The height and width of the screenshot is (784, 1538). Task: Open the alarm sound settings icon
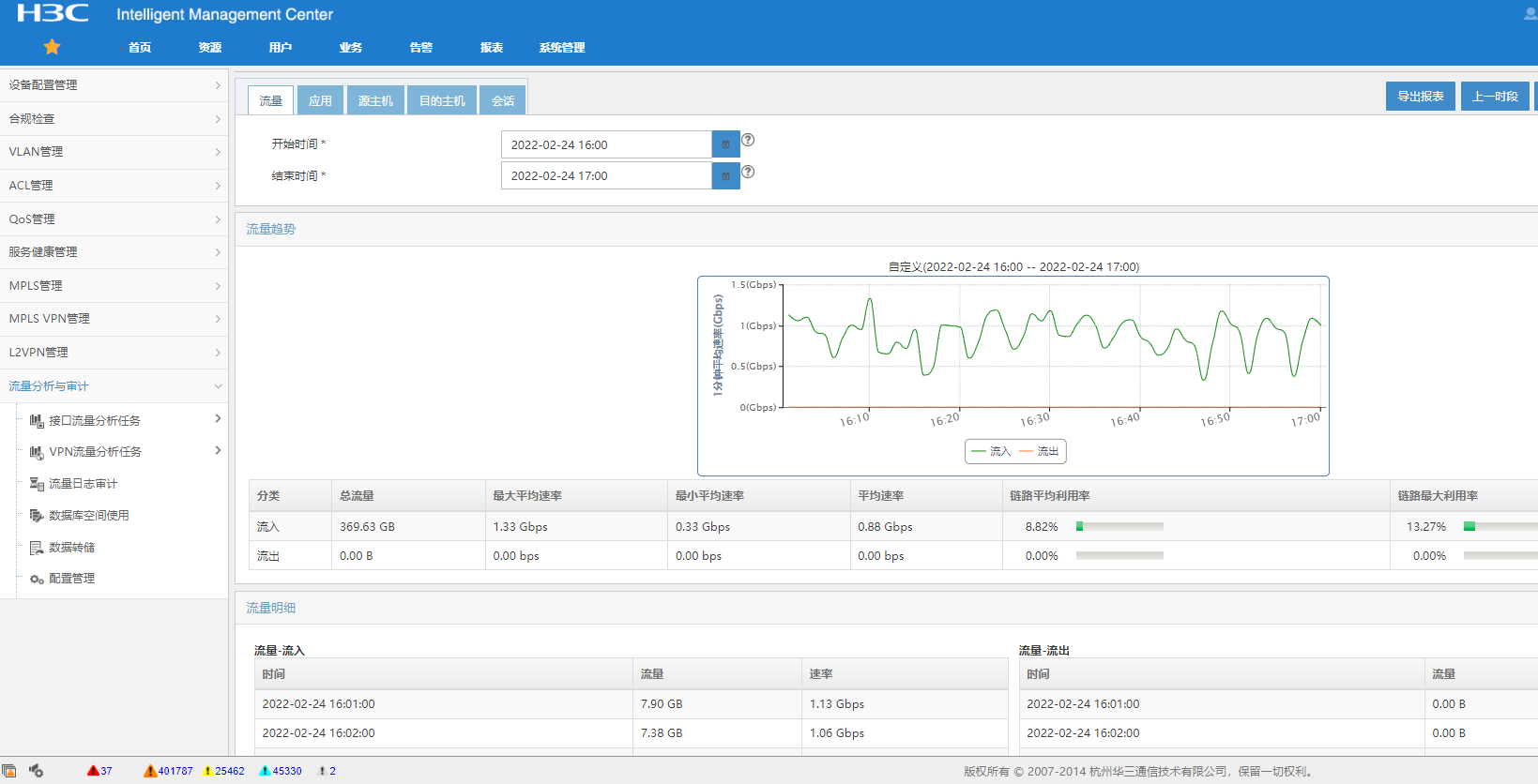click(36, 771)
